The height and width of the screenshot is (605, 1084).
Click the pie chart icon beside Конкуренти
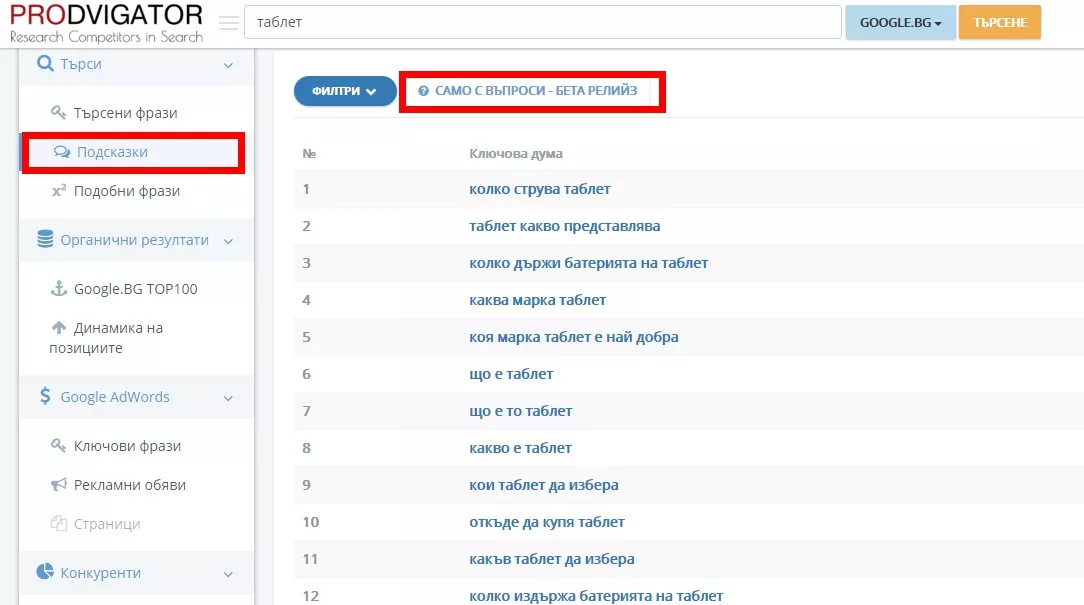[x=45, y=572]
